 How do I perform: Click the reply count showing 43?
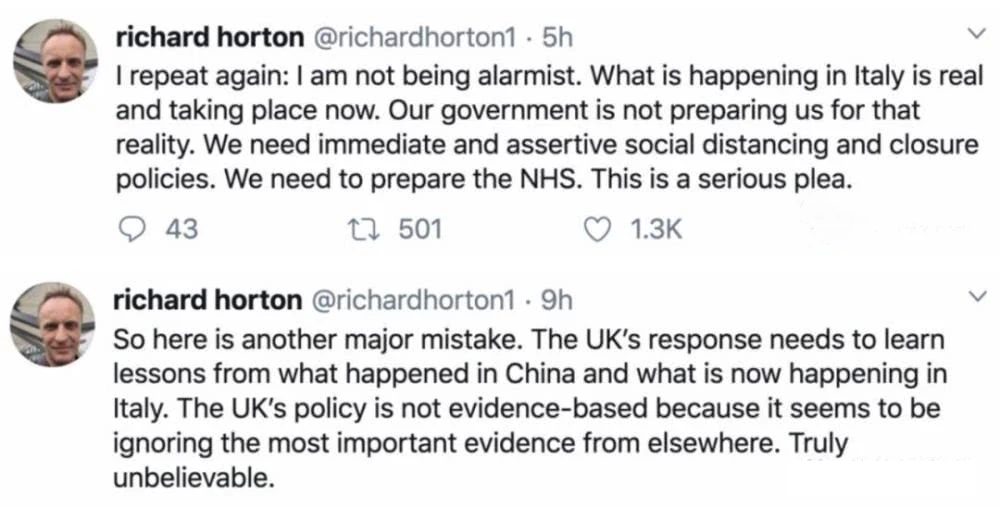tap(180, 229)
